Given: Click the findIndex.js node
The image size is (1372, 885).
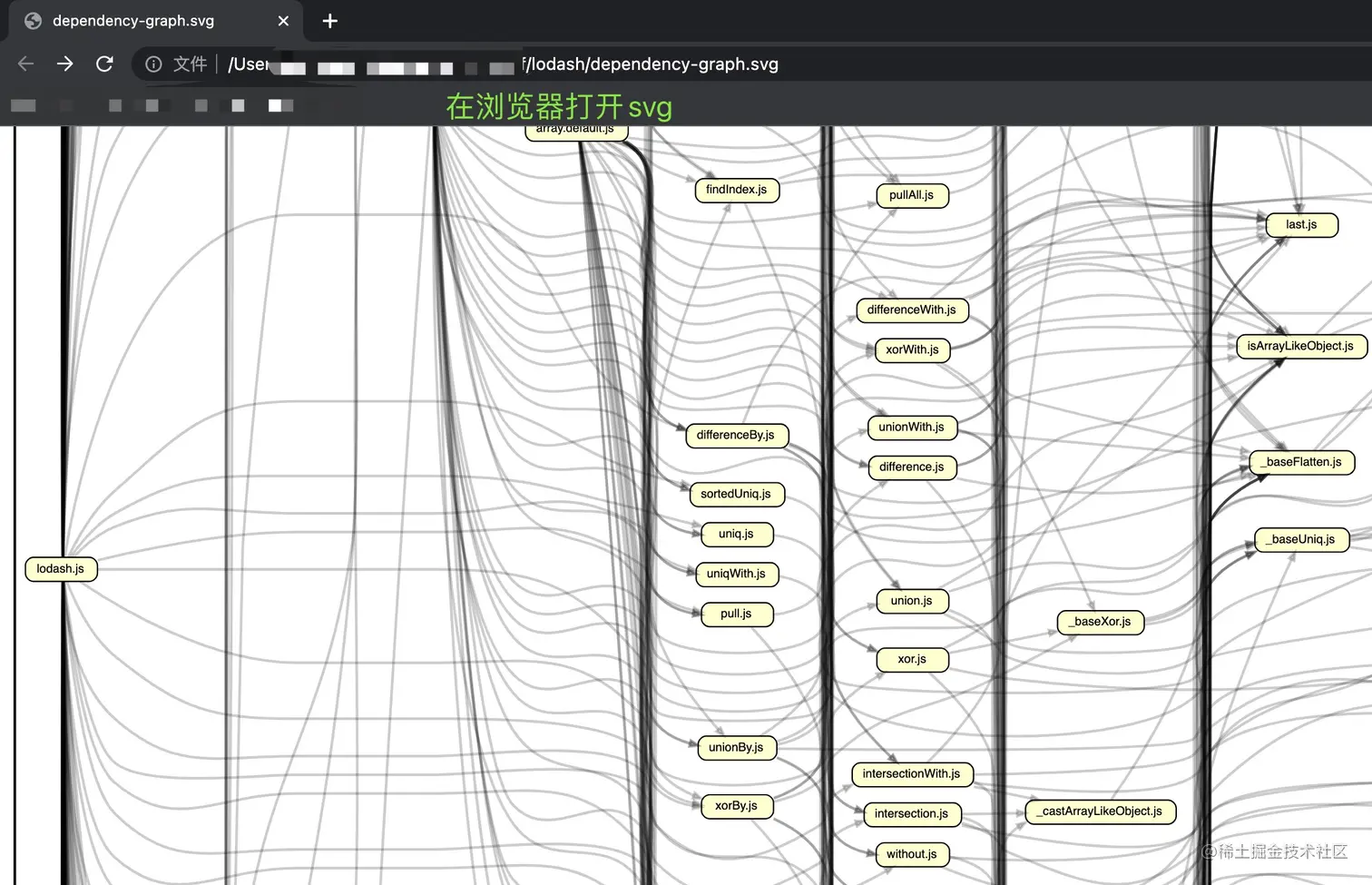Looking at the screenshot, I should click(737, 190).
